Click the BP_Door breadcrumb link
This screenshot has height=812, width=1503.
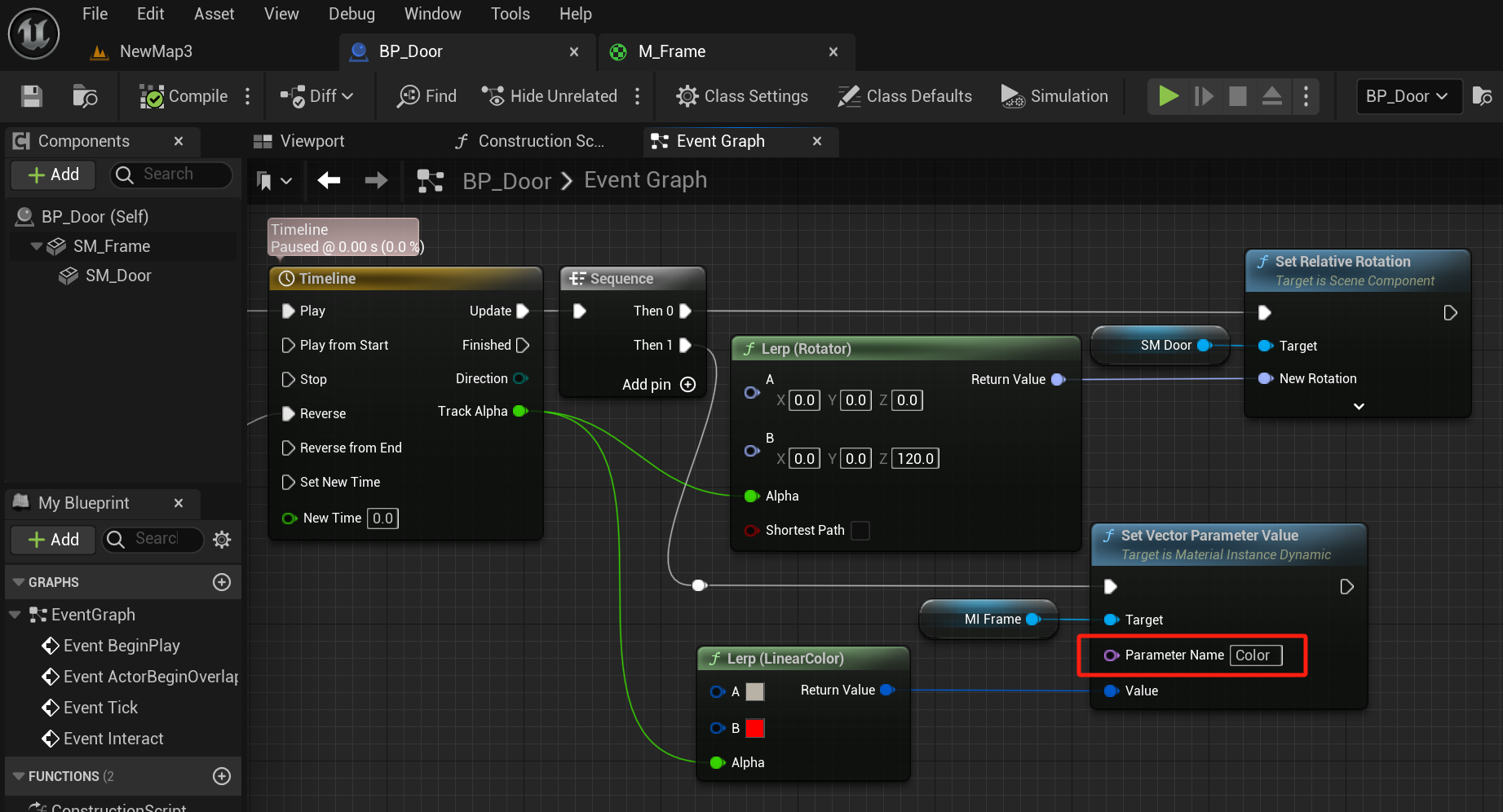coord(507,181)
